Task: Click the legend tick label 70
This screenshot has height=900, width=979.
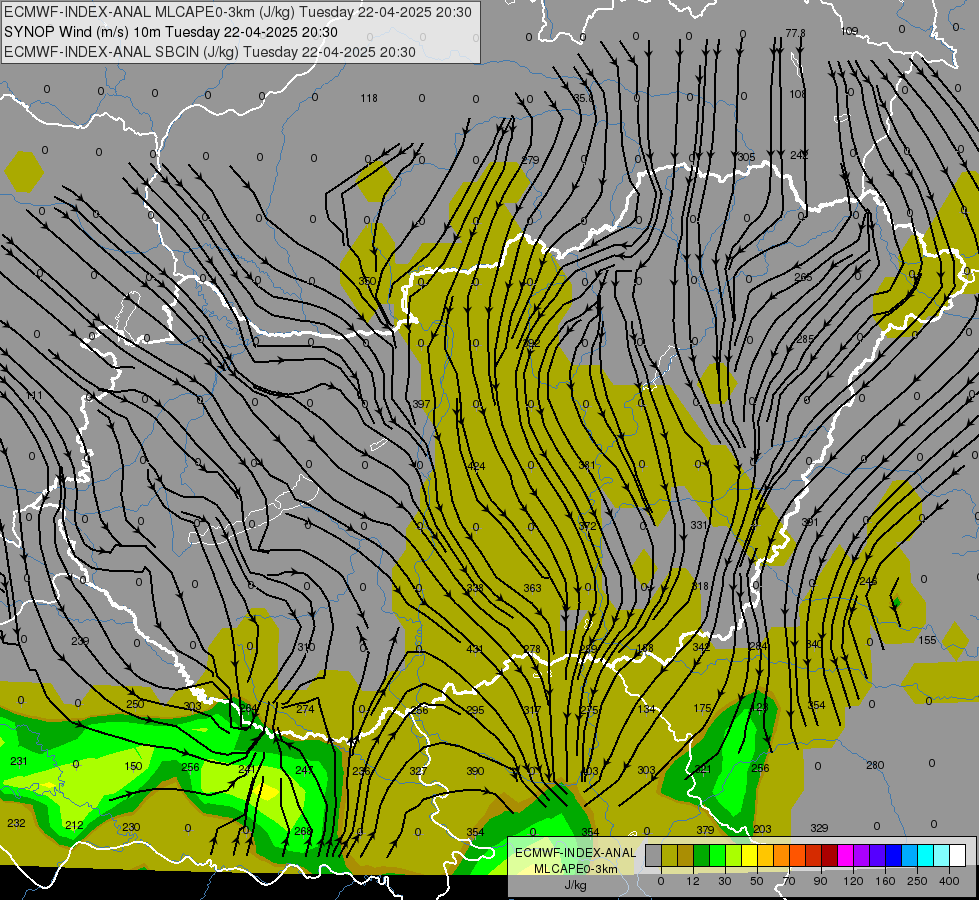Action: coord(789,881)
